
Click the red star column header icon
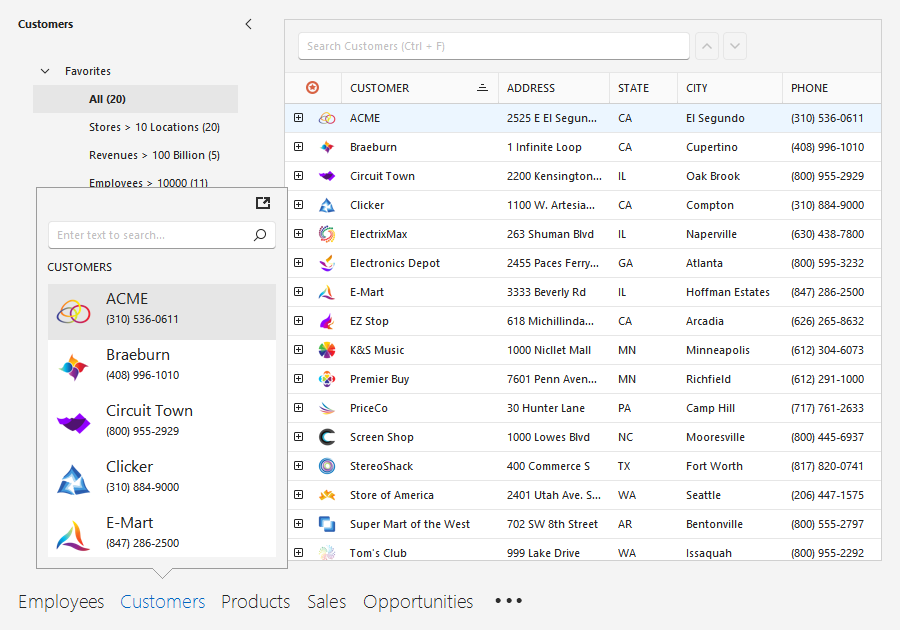point(312,88)
